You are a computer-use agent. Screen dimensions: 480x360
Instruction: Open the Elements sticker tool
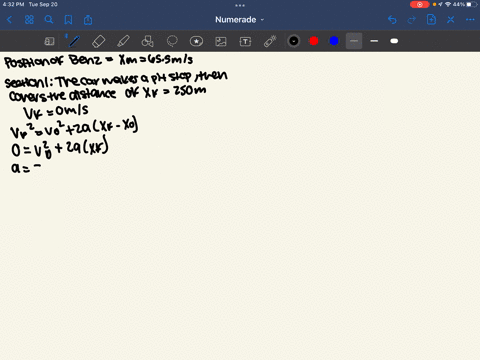(x=196, y=41)
